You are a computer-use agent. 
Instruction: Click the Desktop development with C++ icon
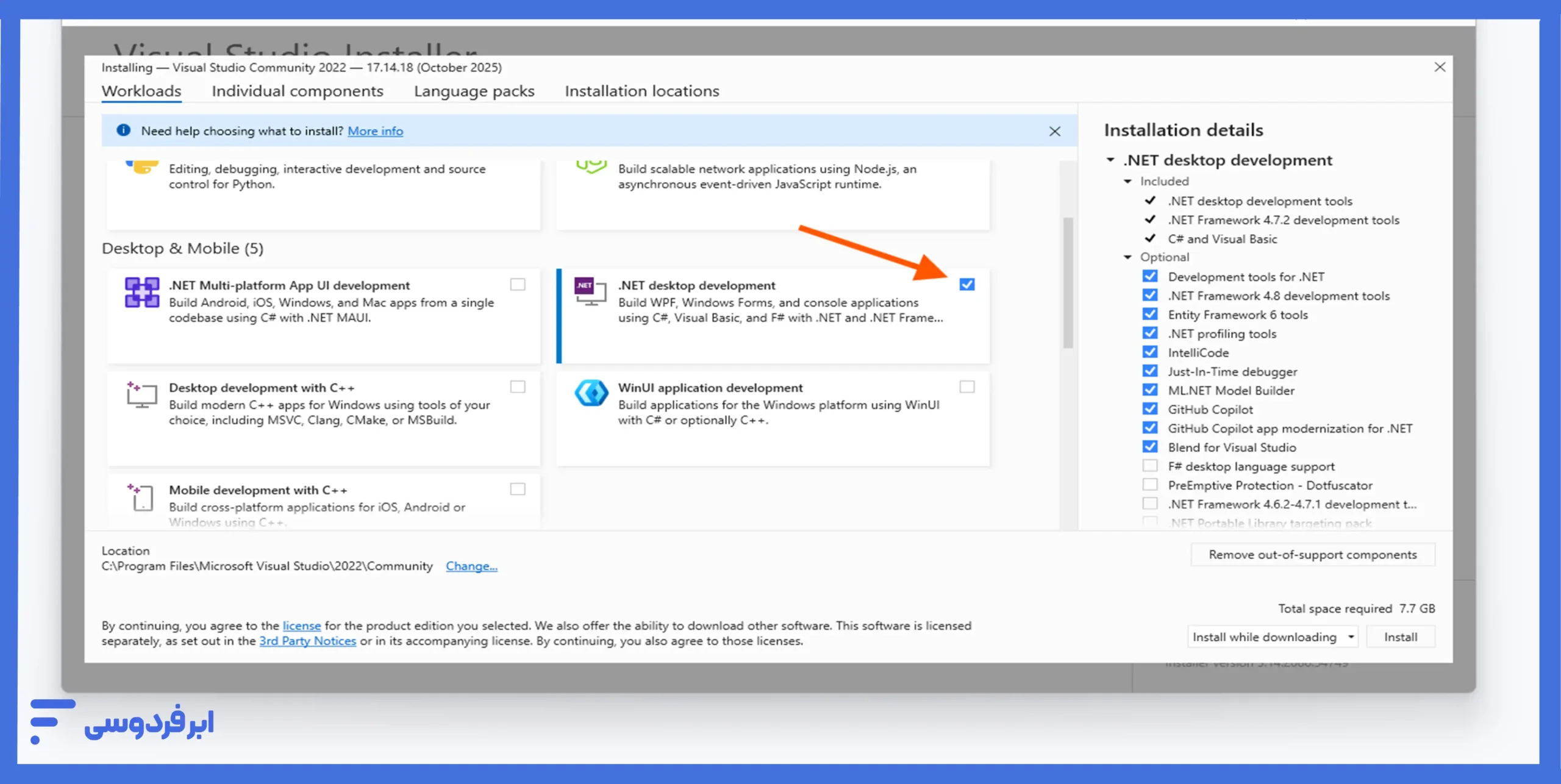141,394
